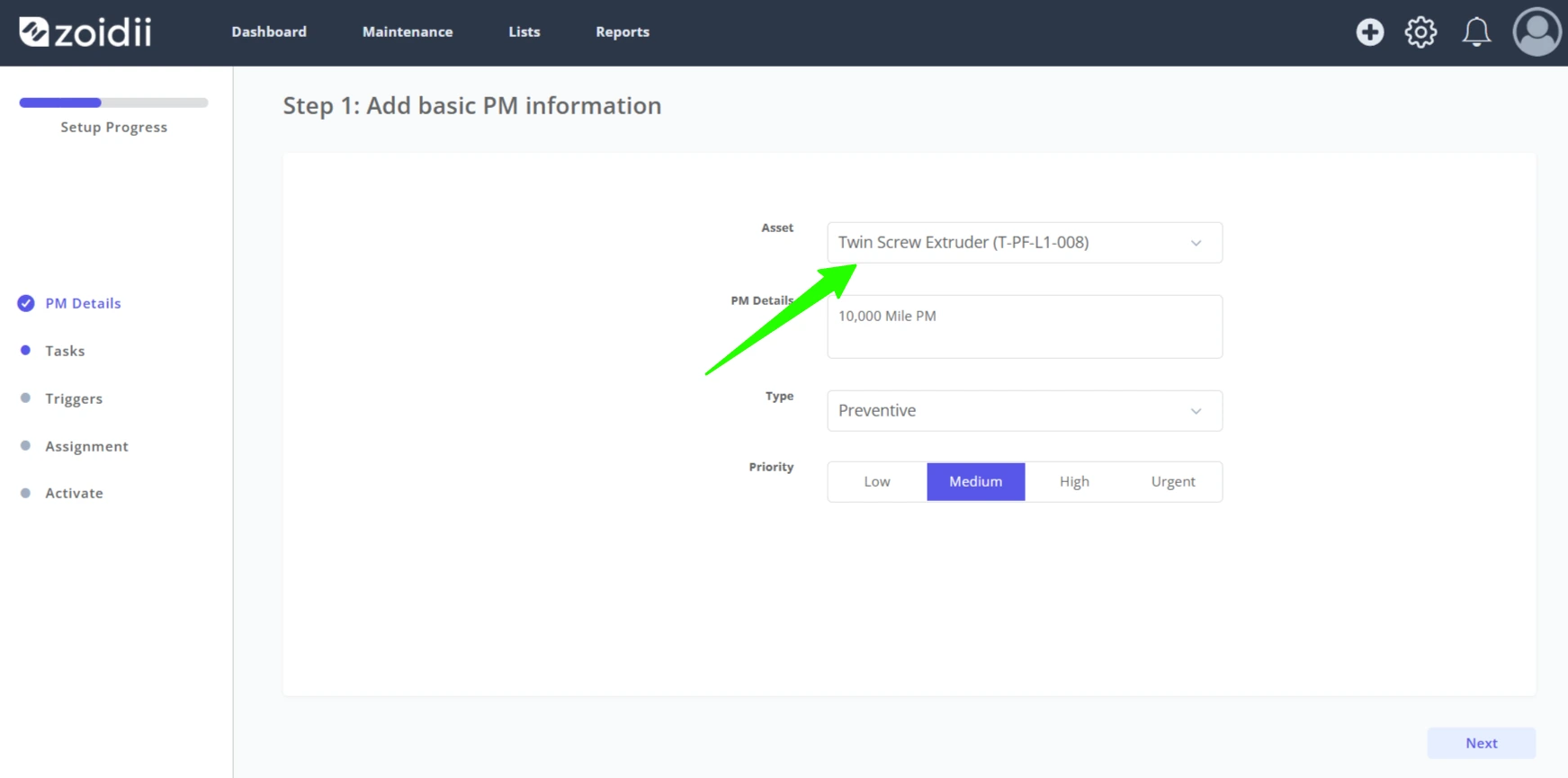The width and height of the screenshot is (1568, 778).
Task: Expand the Asset dropdown chevron
Action: point(1196,243)
